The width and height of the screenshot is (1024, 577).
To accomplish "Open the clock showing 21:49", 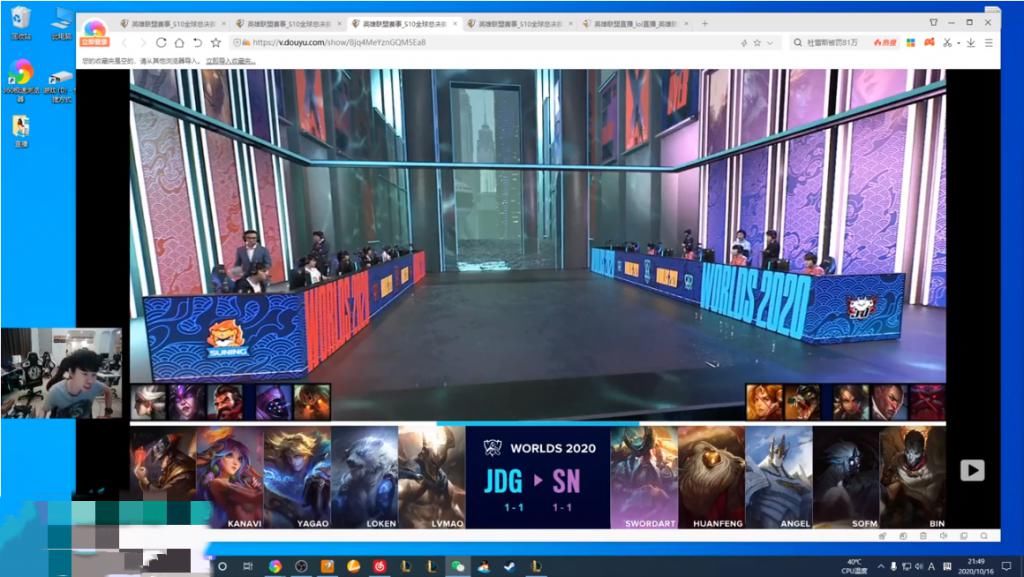I will [x=976, y=566].
